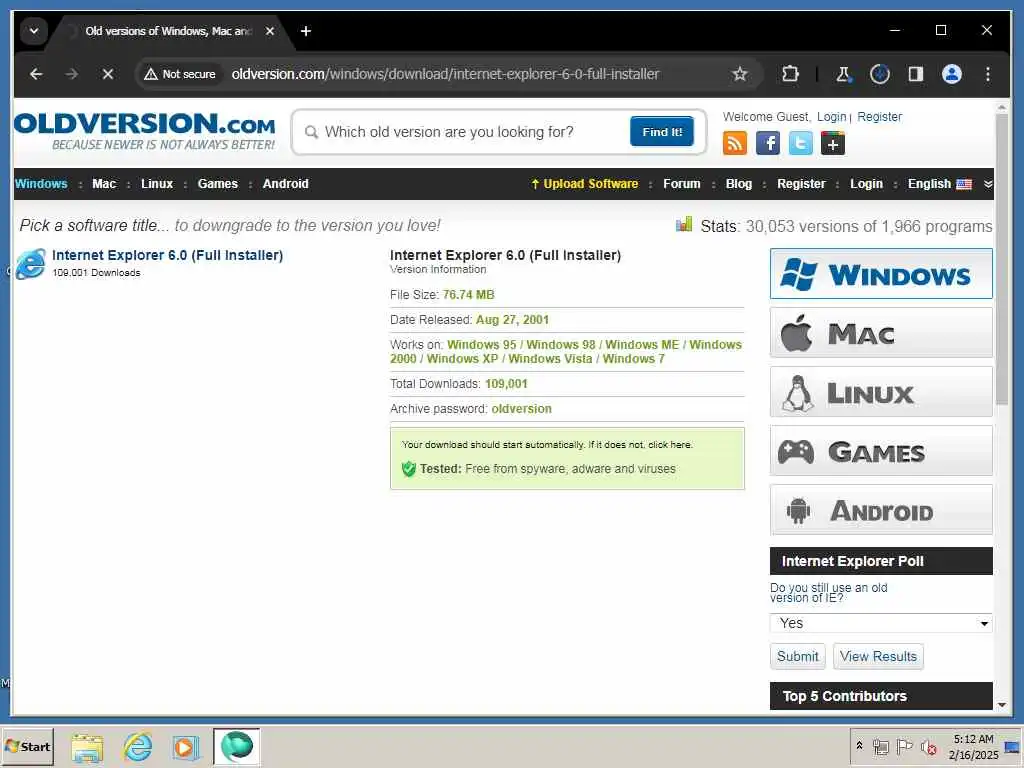The height and width of the screenshot is (768, 1024).
Task: Toggle the side panel icon
Action: [x=916, y=74]
